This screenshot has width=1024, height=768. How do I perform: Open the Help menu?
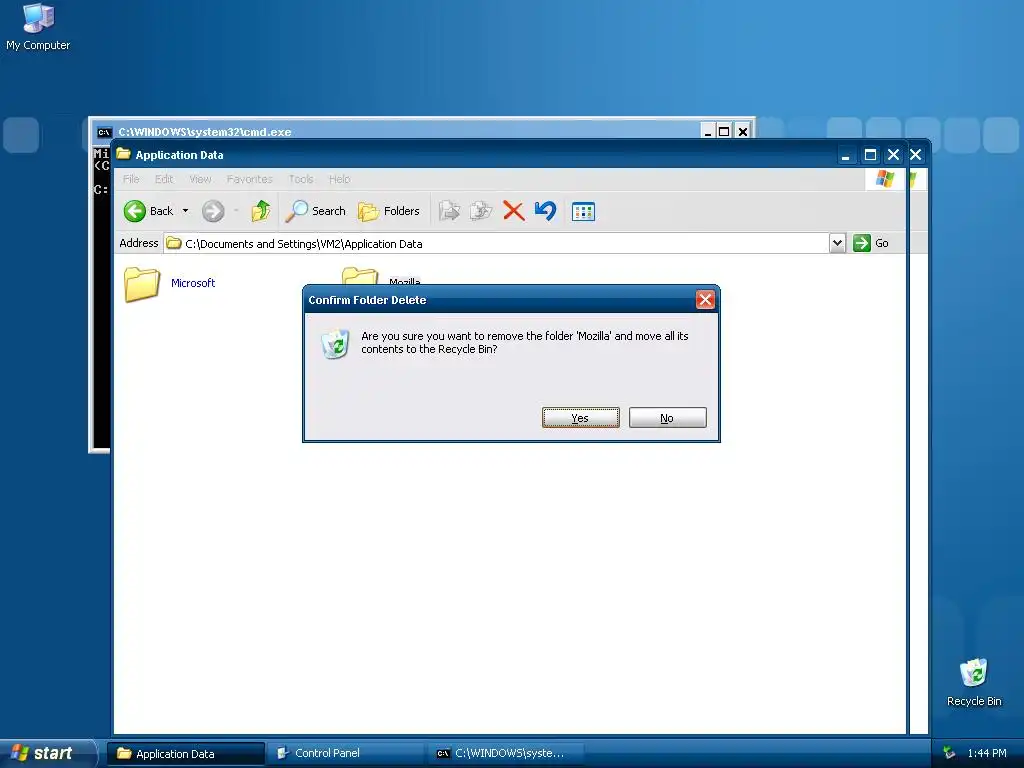340,179
